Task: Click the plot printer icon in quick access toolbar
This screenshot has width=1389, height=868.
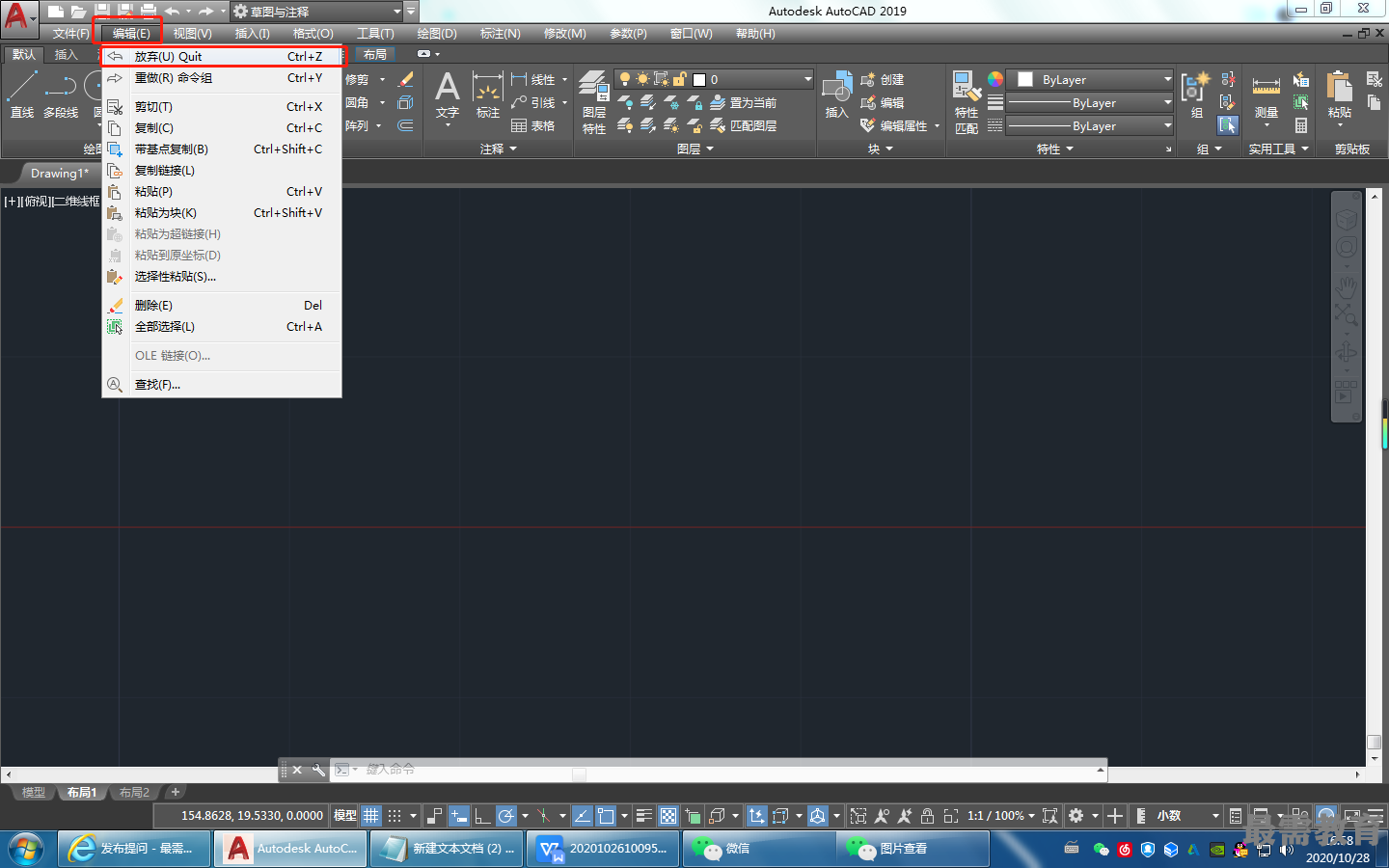Action: click(149, 12)
